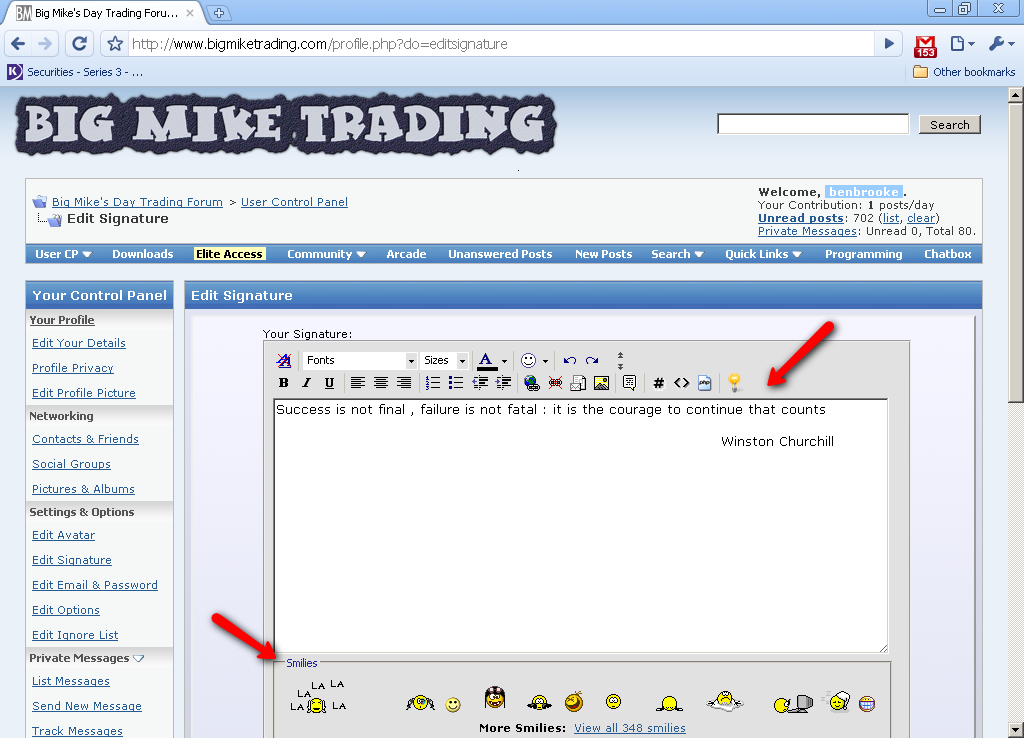Click the Insert Email Link icon
1024x738 pixels.
click(578, 383)
